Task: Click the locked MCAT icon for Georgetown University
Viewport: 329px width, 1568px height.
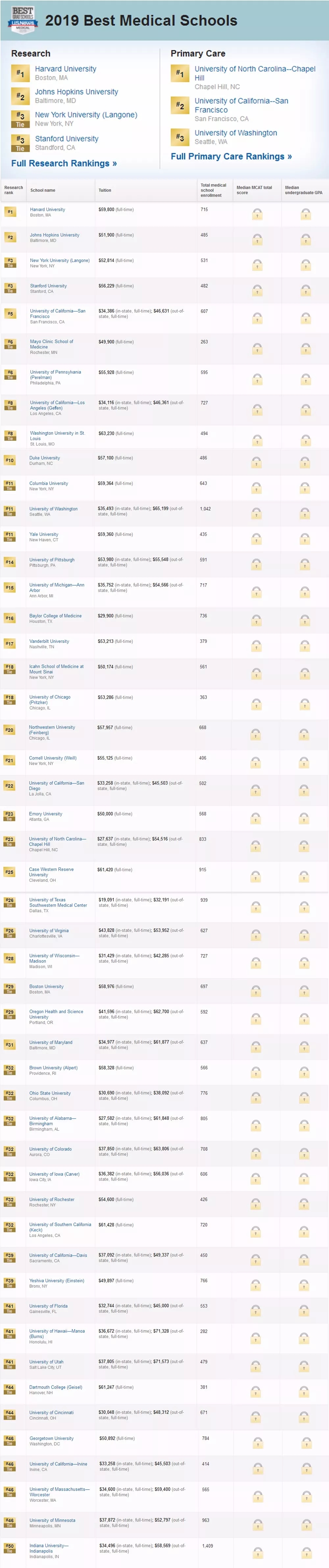Action: pyautogui.click(x=258, y=1443)
